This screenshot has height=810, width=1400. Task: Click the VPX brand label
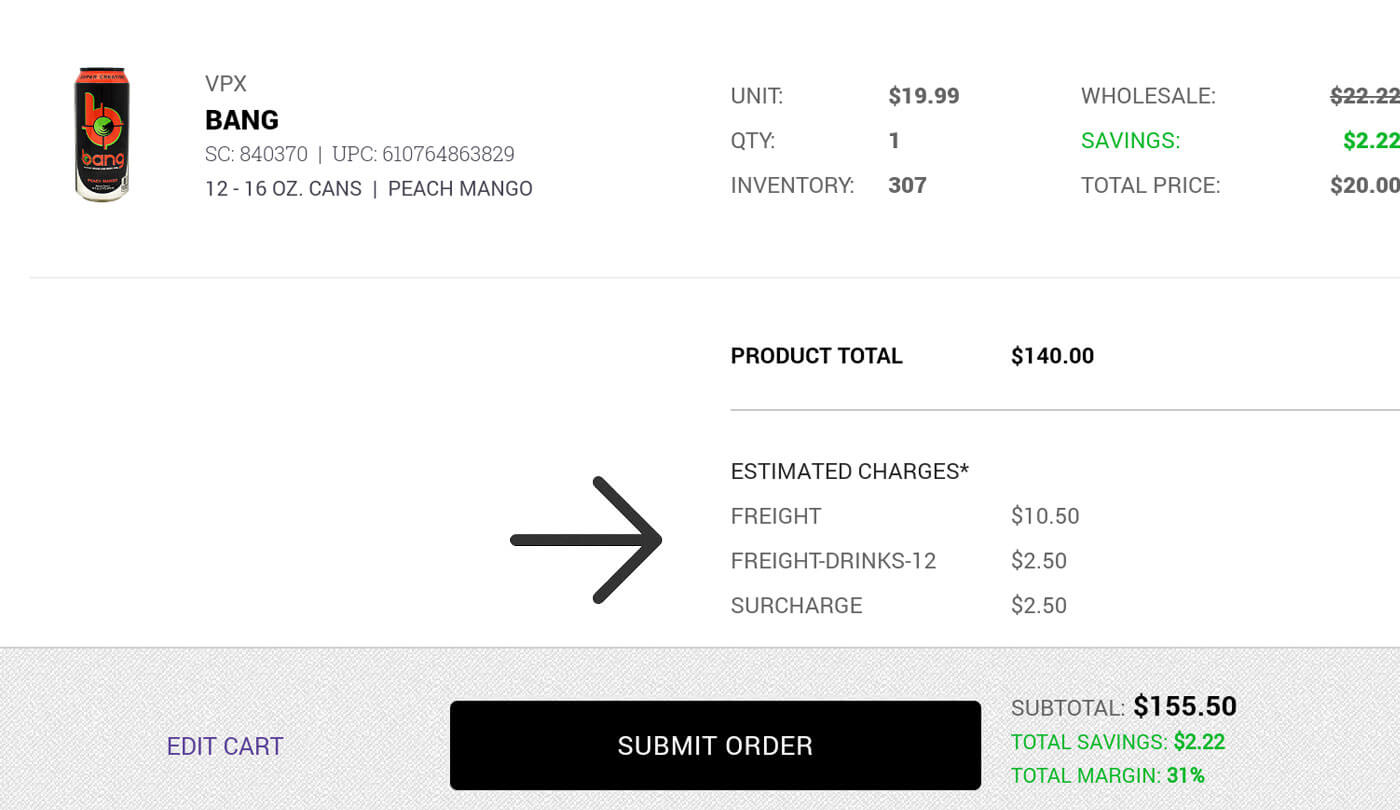point(226,83)
